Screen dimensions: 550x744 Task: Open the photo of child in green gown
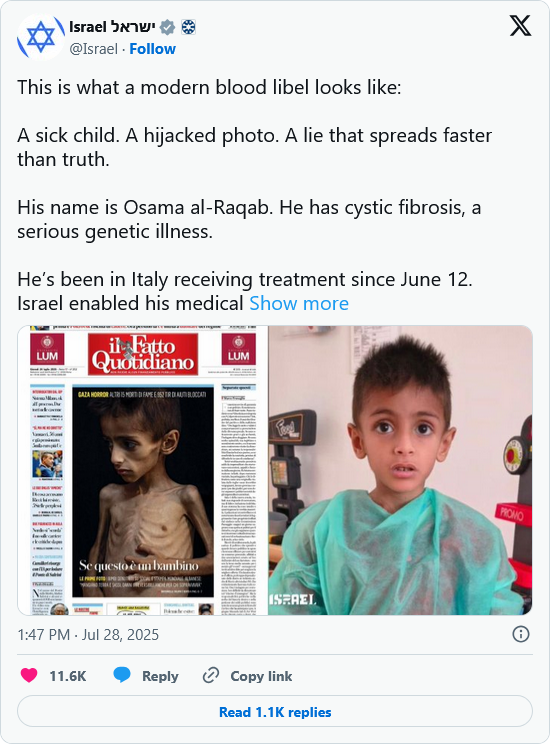tap(401, 470)
